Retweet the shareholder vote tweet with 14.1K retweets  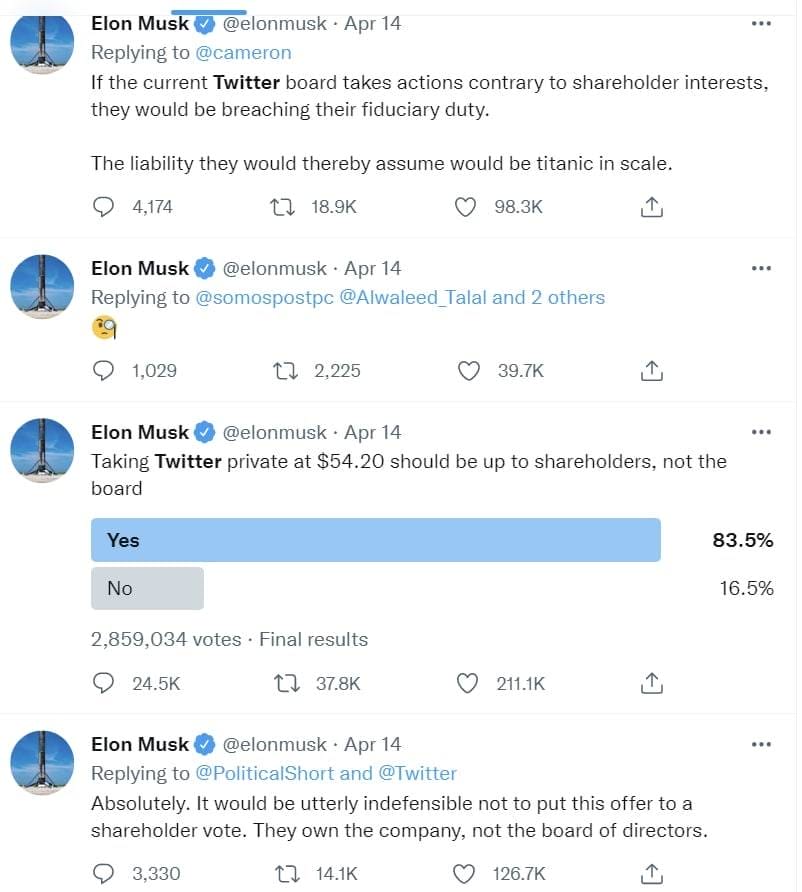point(287,873)
